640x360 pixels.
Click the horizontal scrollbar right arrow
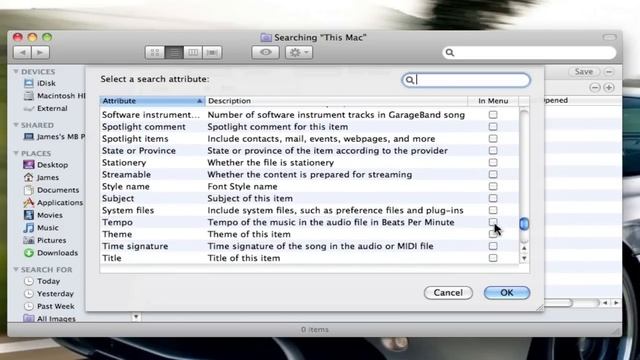coord(616,302)
